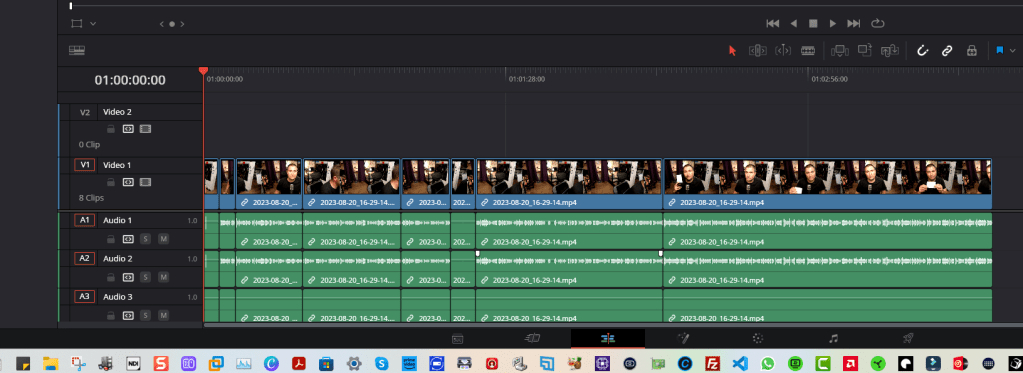Switch to the Fairlight page tab

click(833, 338)
